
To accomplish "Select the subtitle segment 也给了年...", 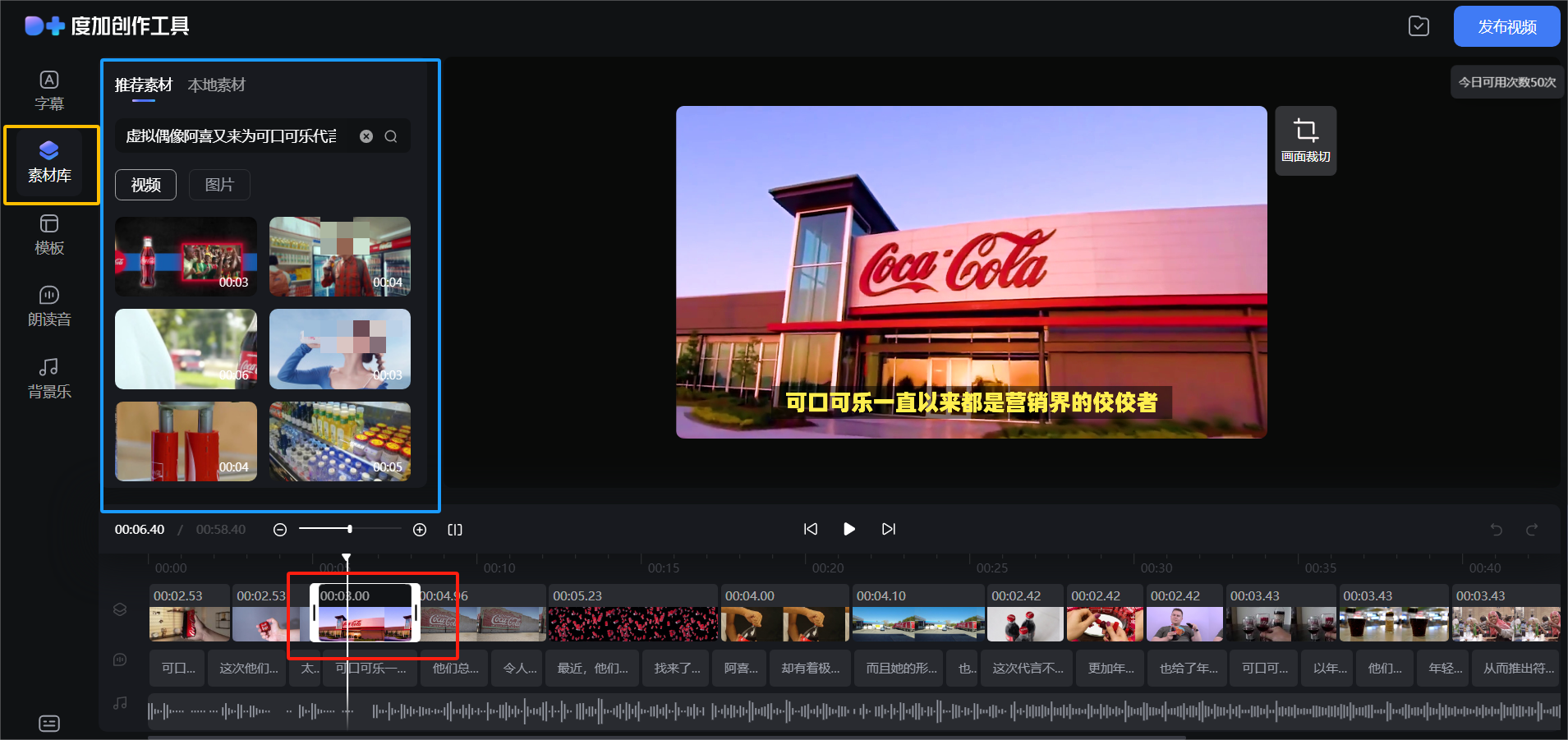I will point(1188,668).
